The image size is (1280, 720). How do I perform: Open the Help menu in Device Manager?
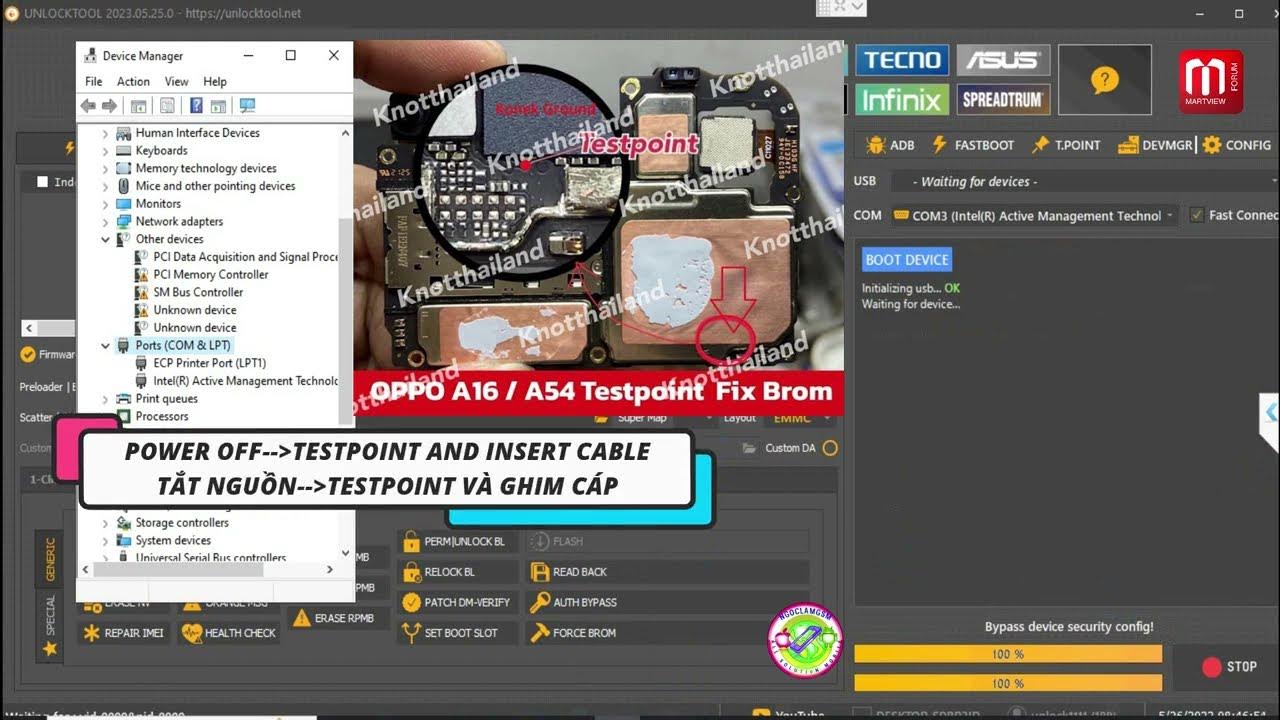[x=215, y=82]
